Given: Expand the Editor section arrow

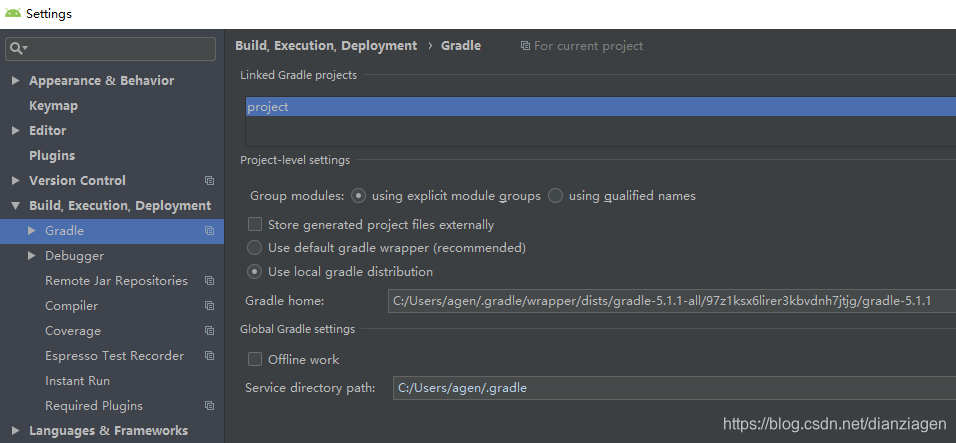Looking at the screenshot, I should tap(16, 131).
